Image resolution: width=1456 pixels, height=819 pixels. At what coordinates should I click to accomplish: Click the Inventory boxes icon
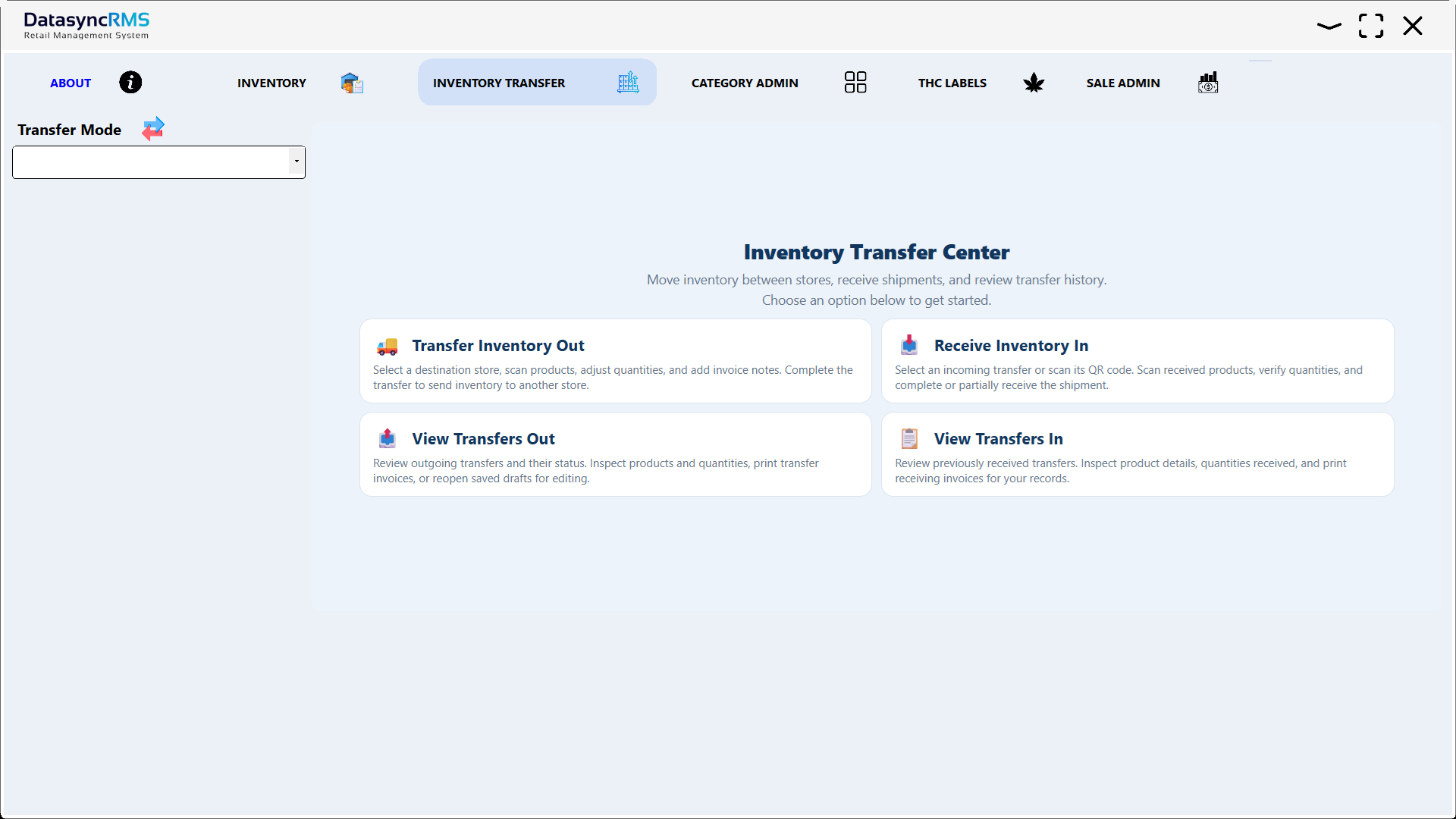tap(352, 83)
